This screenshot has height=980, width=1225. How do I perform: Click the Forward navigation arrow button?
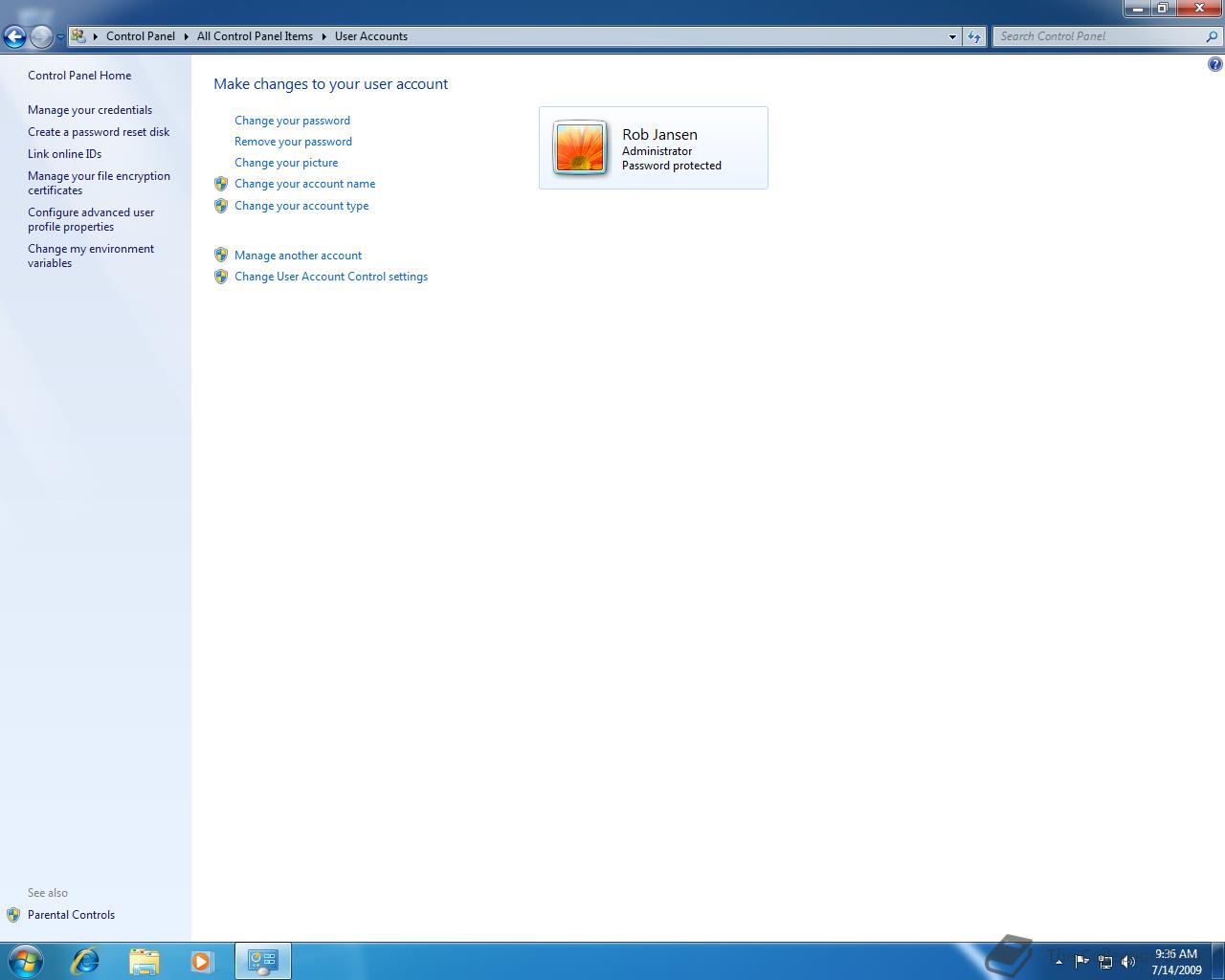click(41, 37)
